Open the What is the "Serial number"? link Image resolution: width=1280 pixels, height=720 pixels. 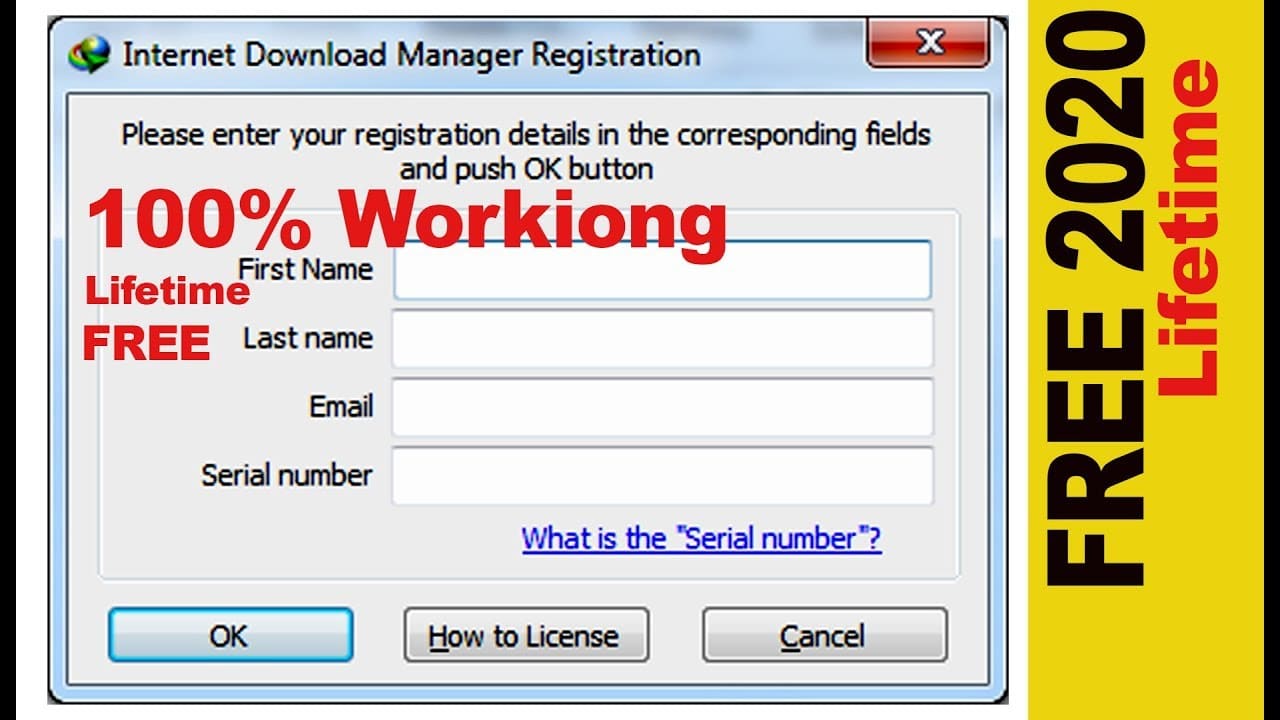tap(701, 539)
